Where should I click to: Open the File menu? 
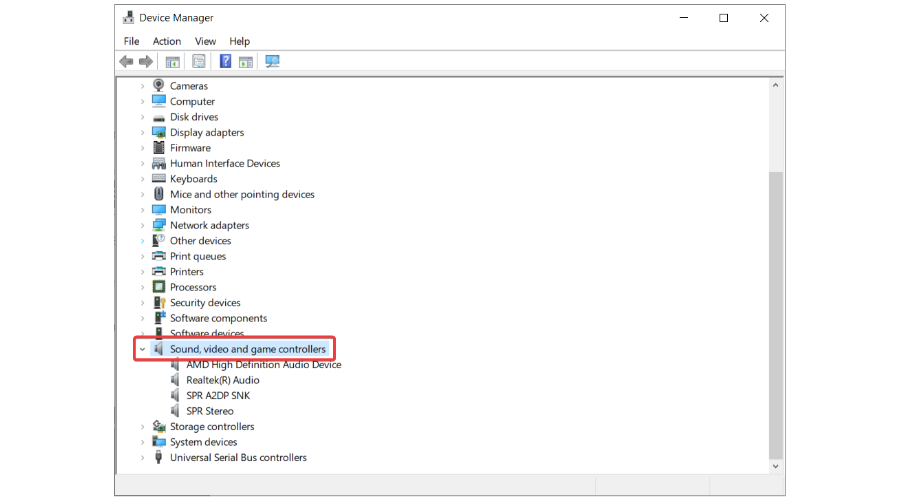[x=131, y=41]
